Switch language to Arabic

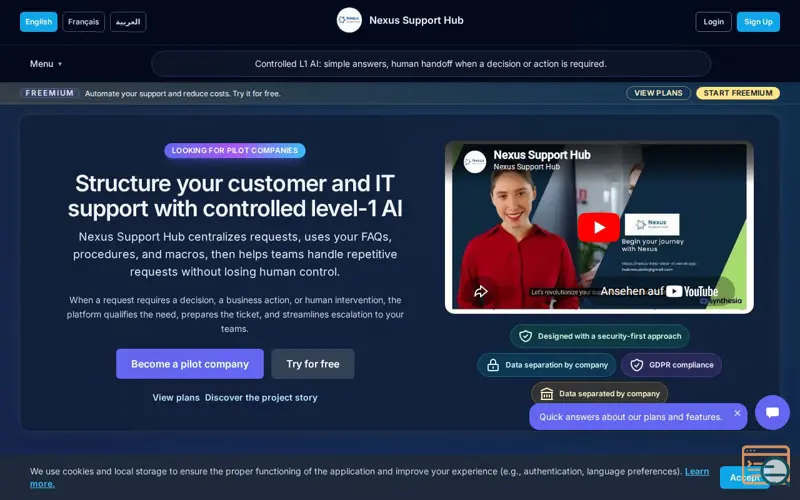click(x=128, y=22)
